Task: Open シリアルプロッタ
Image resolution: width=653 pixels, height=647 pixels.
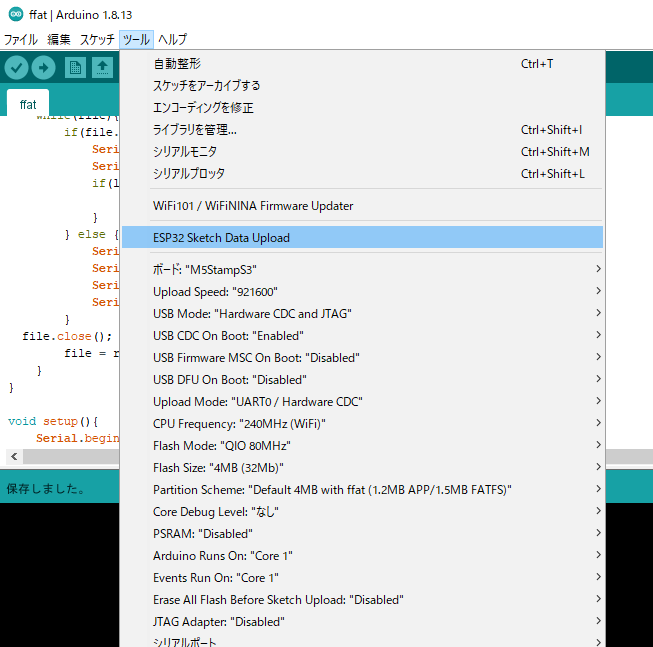Action: [362, 174]
